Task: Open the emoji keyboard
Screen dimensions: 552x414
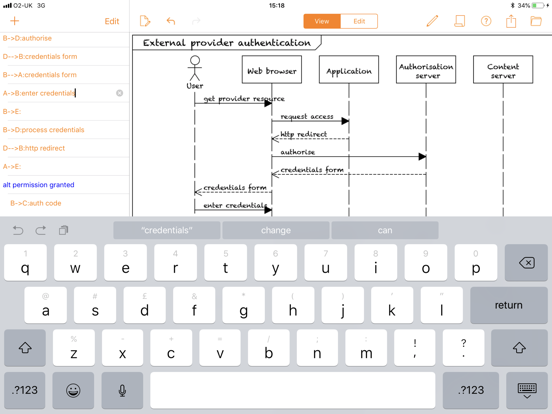Action: pyautogui.click(x=73, y=390)
